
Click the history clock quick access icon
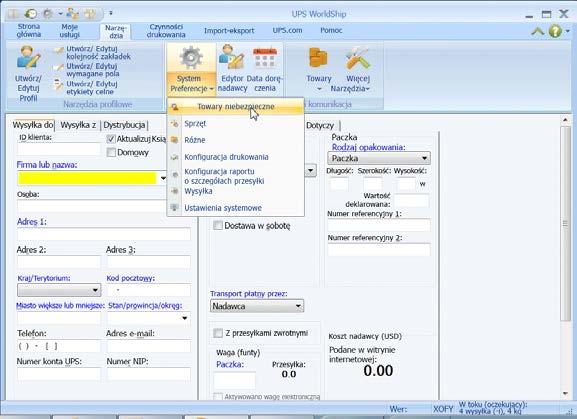point(31,14)
